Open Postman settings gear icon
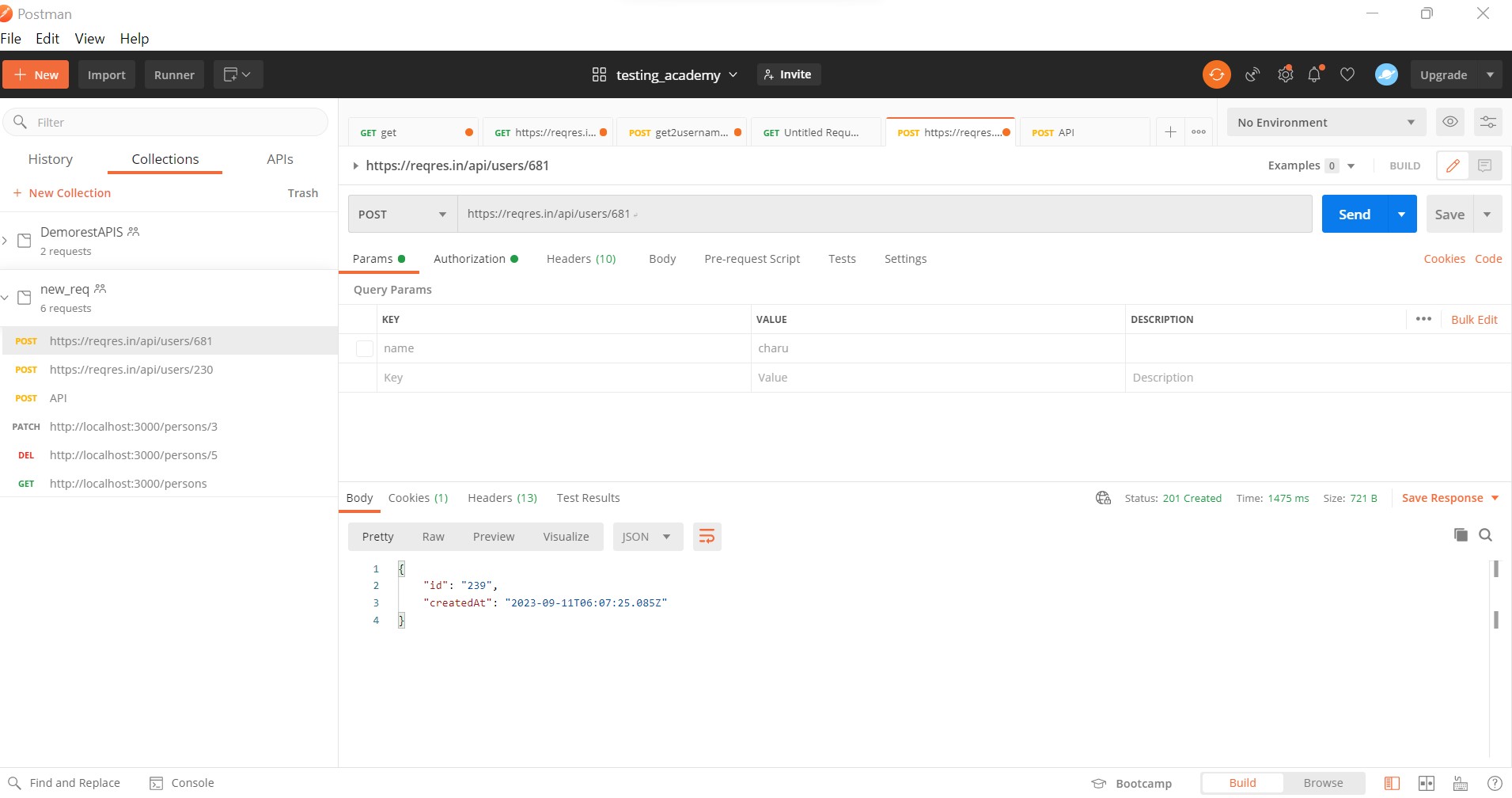This screenshot has width=1512, height=798. coord(1286,74)
